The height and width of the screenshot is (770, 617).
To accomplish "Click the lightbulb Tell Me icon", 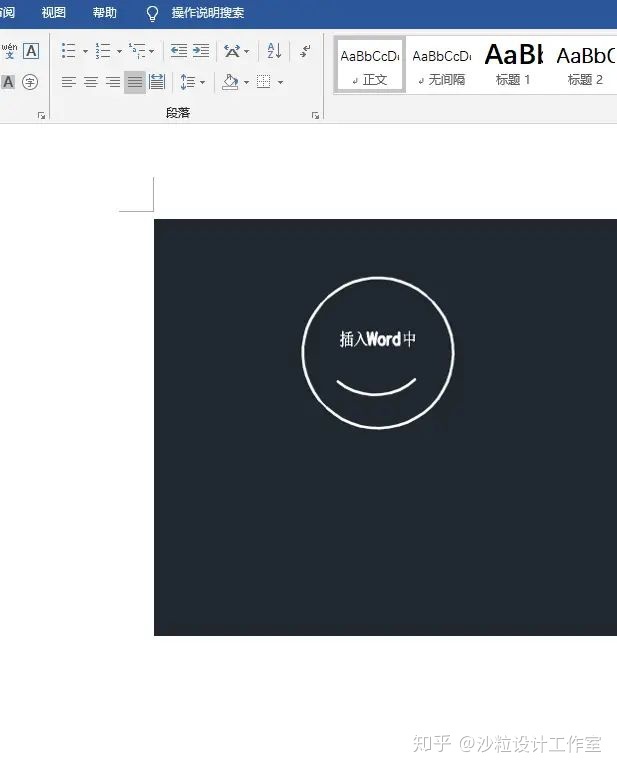I will click(x=152, y=13).
